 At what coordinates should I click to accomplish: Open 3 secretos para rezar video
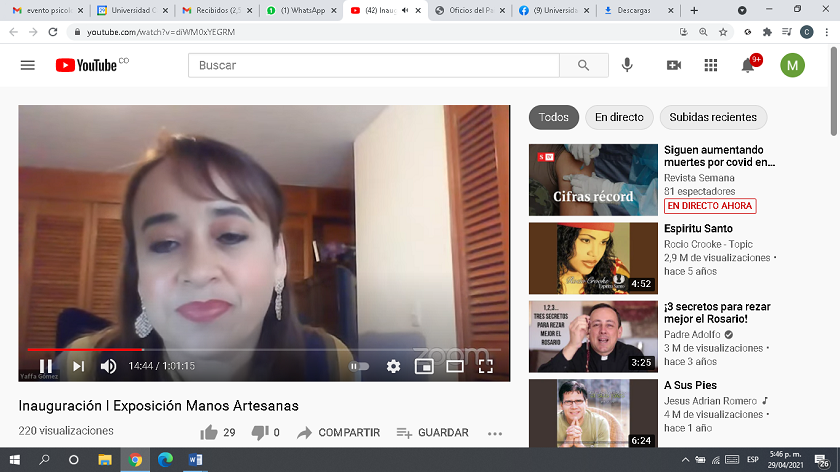[717, 313]
